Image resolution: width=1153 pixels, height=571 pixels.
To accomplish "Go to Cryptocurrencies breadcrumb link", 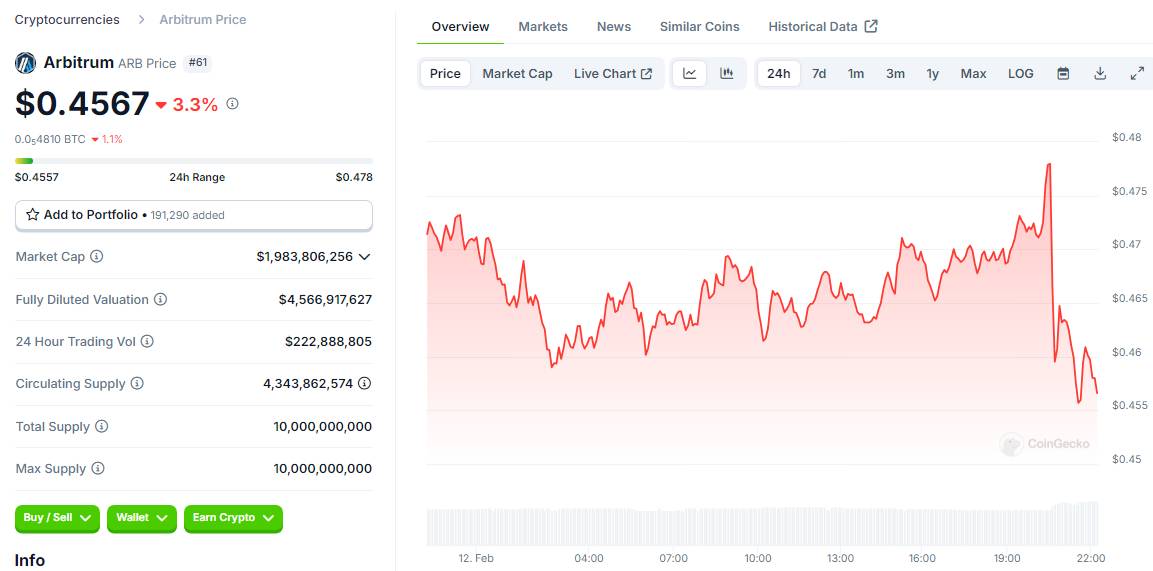I will (67, 20).
